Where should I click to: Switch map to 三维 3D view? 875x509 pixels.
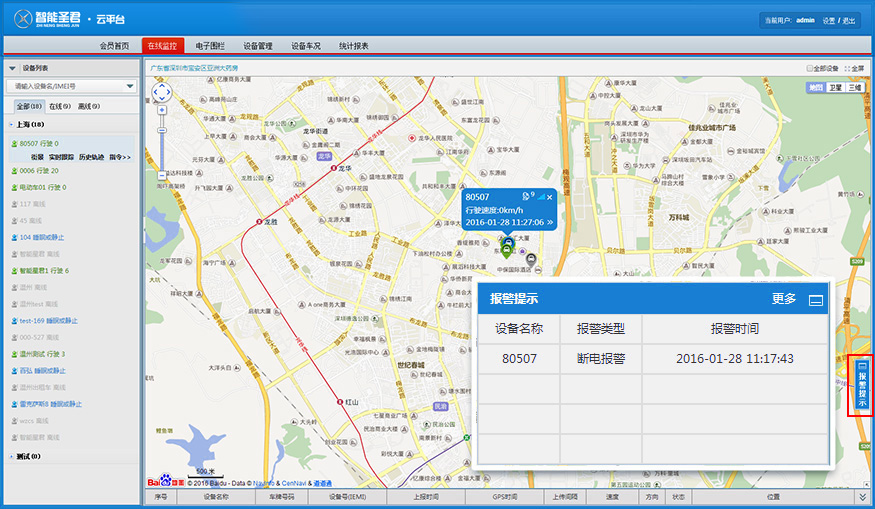(855, 88)
